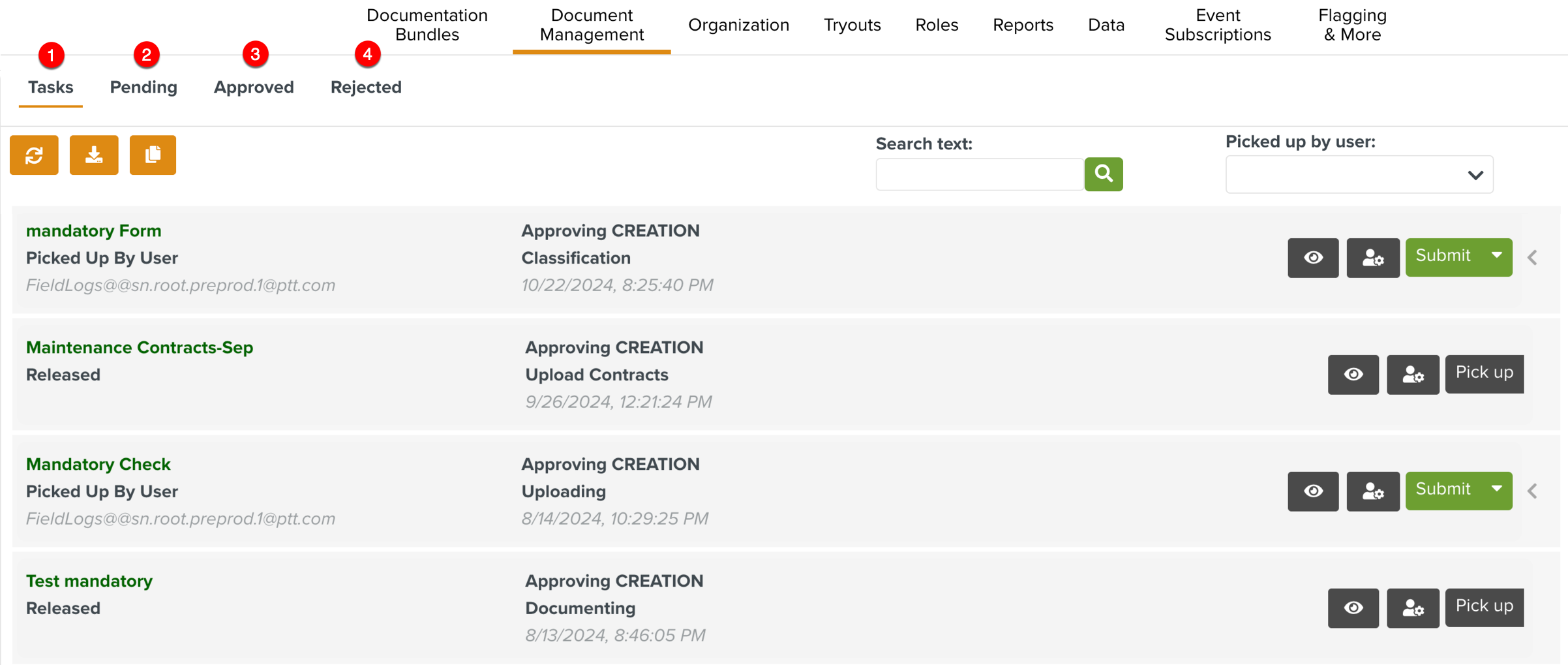Expand Submit dropdown arrow for mandatory Form
This screenshot has height=665, width=1568.
(x=1496, y=256)
